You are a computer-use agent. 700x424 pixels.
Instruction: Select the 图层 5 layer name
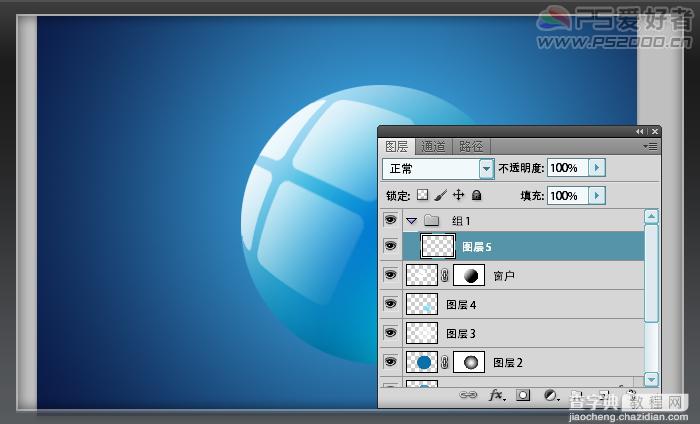click(x=477, y=247)
